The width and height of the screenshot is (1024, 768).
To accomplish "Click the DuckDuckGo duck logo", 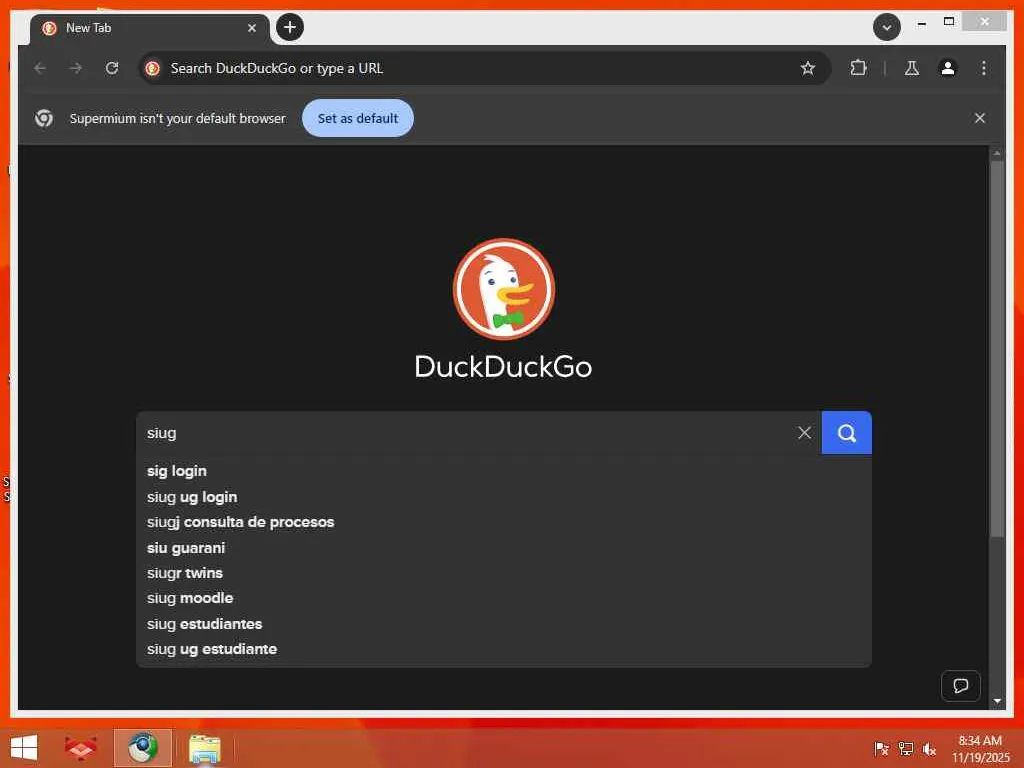I will (504, 289).
